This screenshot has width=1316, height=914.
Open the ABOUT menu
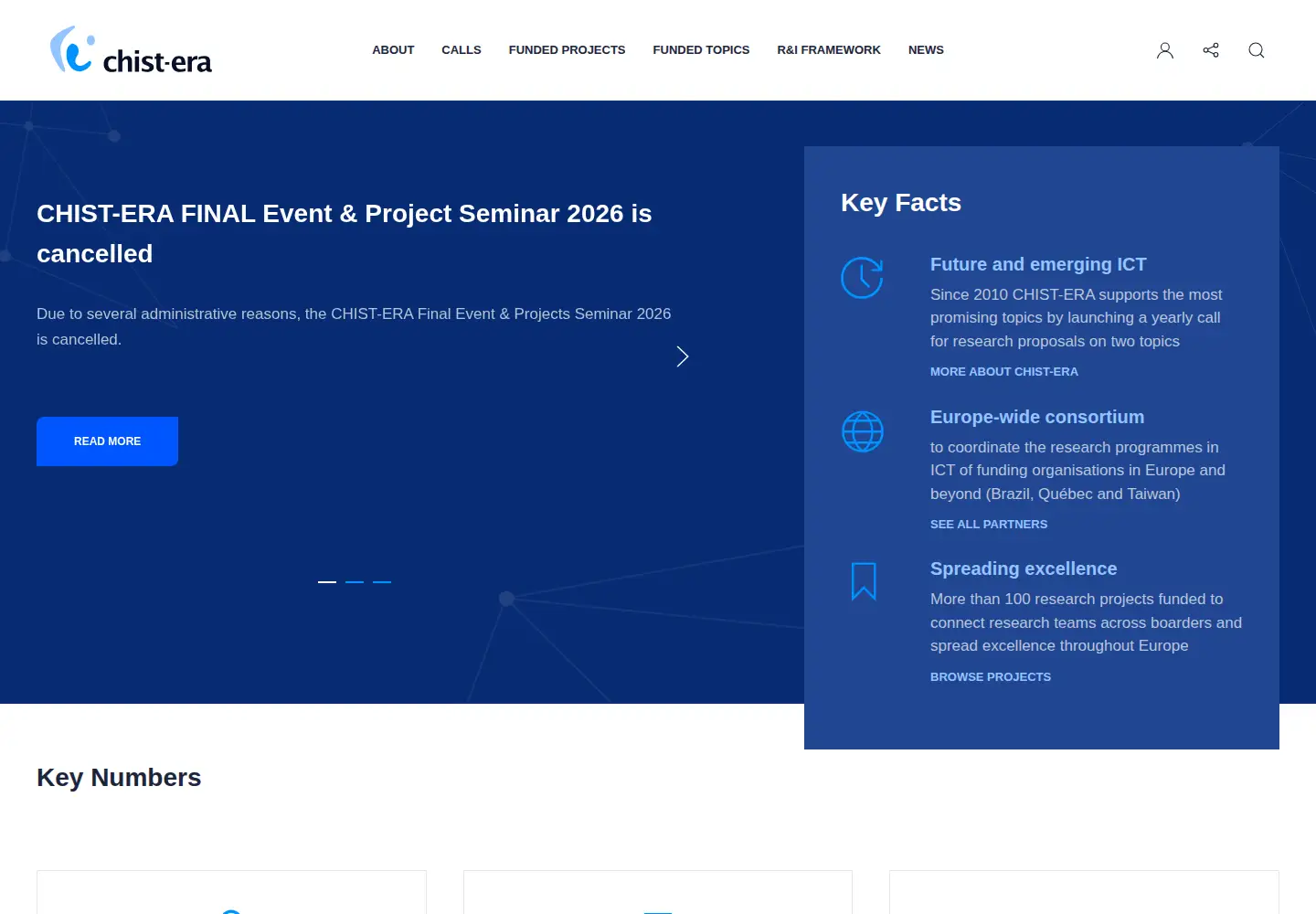click(x=393, y=50)
